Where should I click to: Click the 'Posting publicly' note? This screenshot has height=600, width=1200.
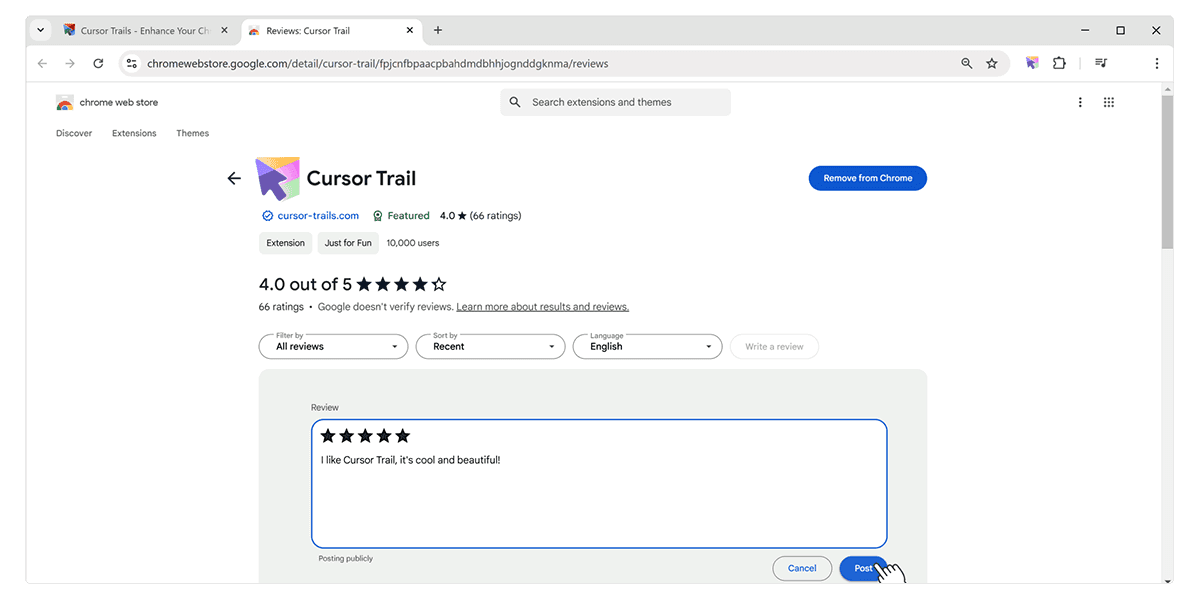[x=345, y=558]
